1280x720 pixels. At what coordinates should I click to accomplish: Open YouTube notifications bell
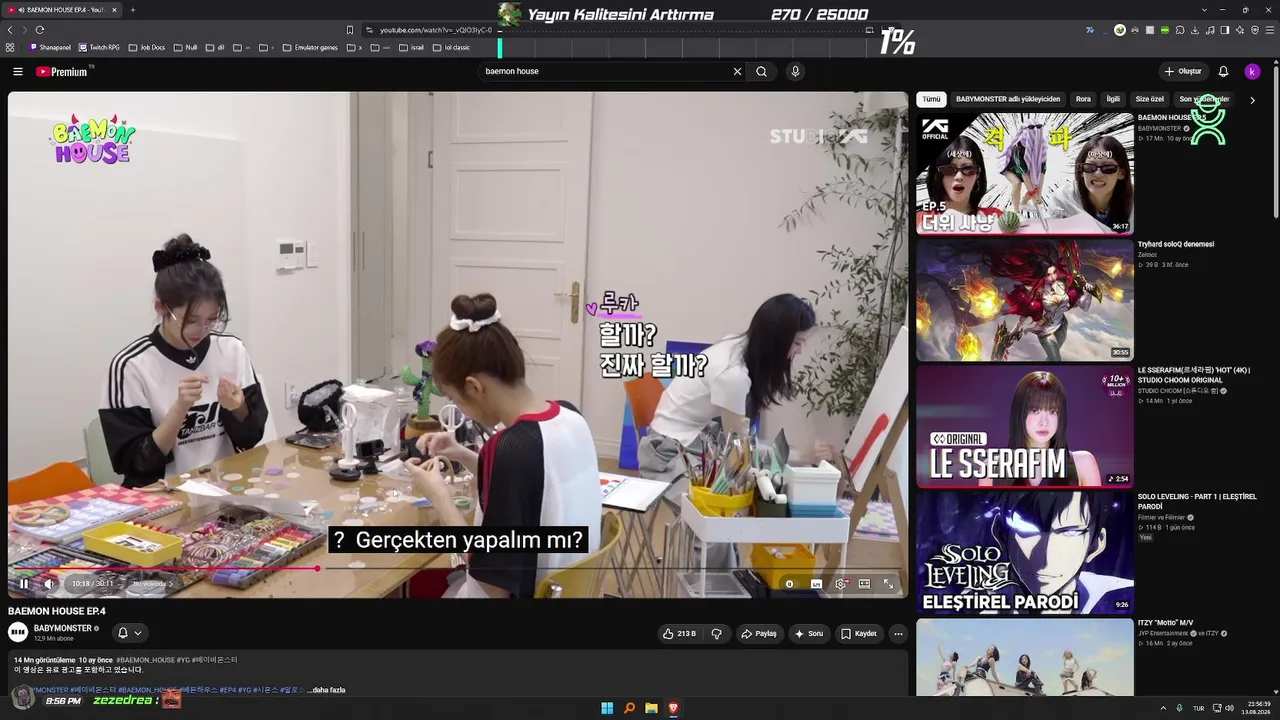[1223, 72]
